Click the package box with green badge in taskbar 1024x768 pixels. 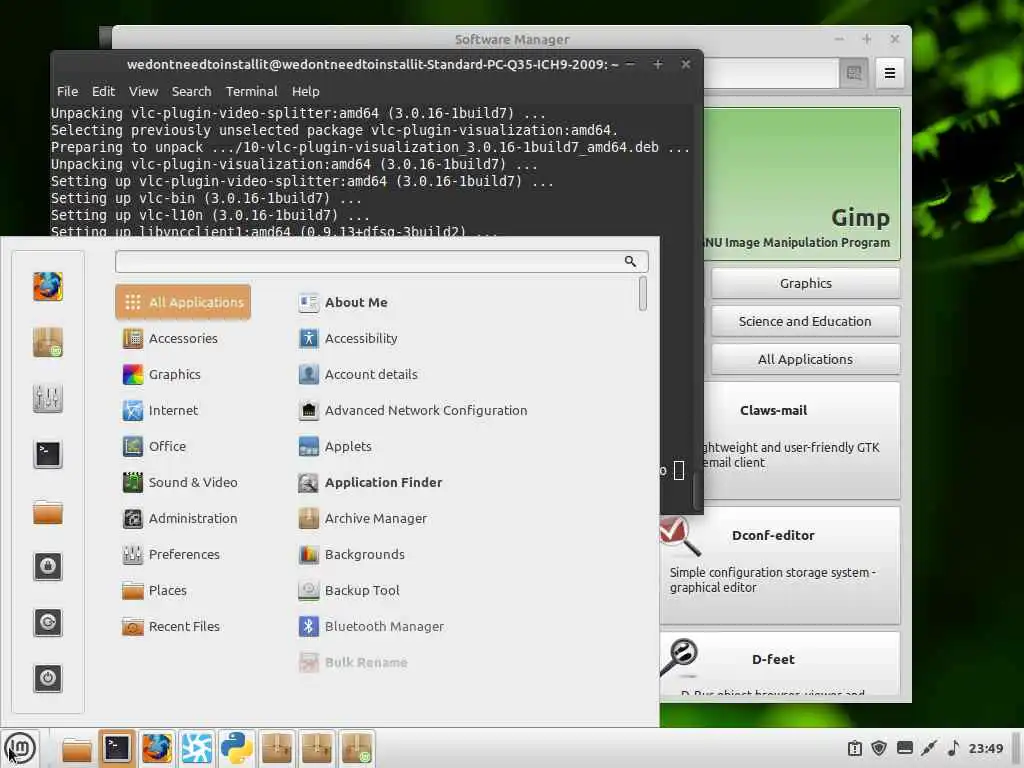[x=357, y=748]
